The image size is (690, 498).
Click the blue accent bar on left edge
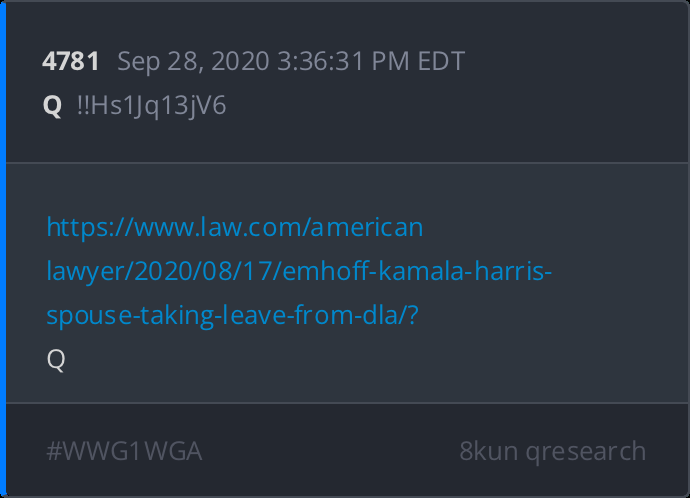[x=3, y=249]
